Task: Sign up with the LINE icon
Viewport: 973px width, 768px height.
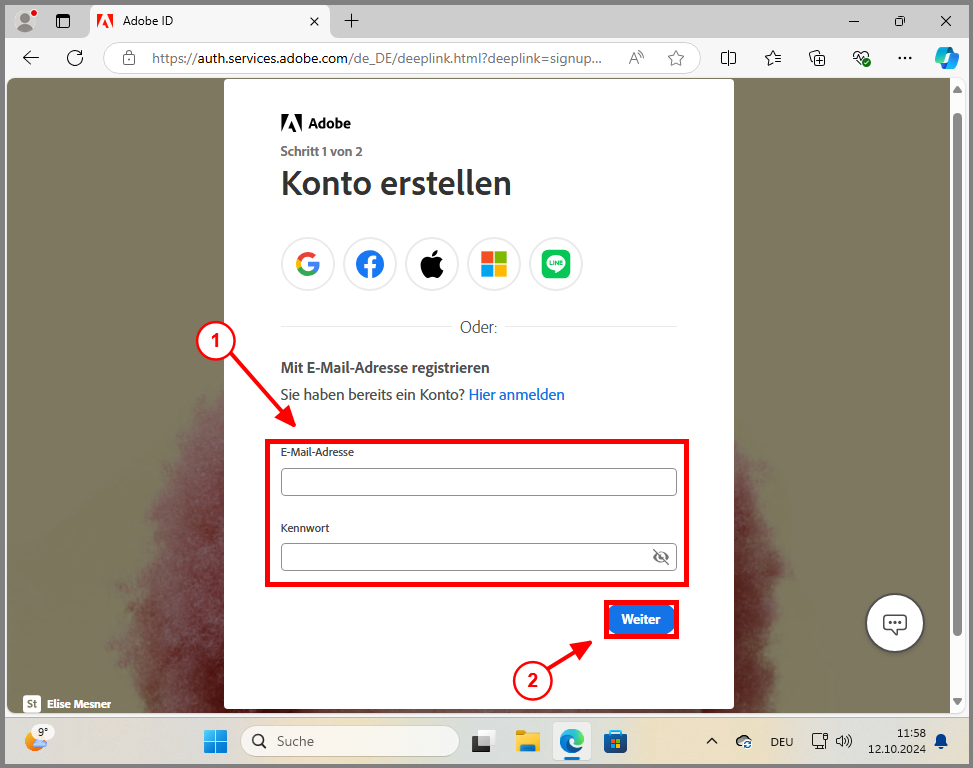Action: click(555, 263)
